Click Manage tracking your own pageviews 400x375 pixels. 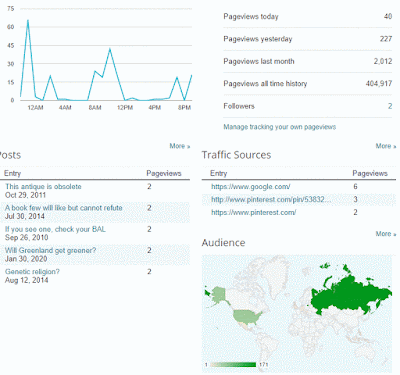[279, 127]
